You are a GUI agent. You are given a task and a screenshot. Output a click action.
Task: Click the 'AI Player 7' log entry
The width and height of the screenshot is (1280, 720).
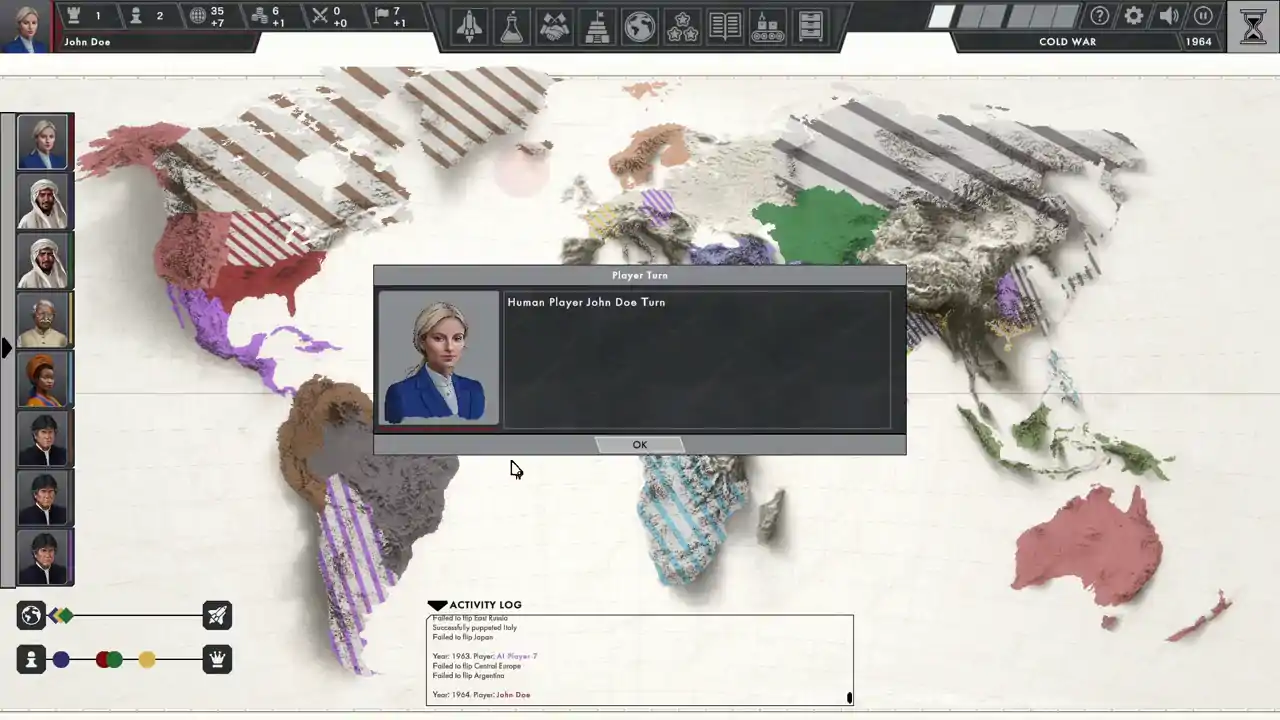point(516,656)
